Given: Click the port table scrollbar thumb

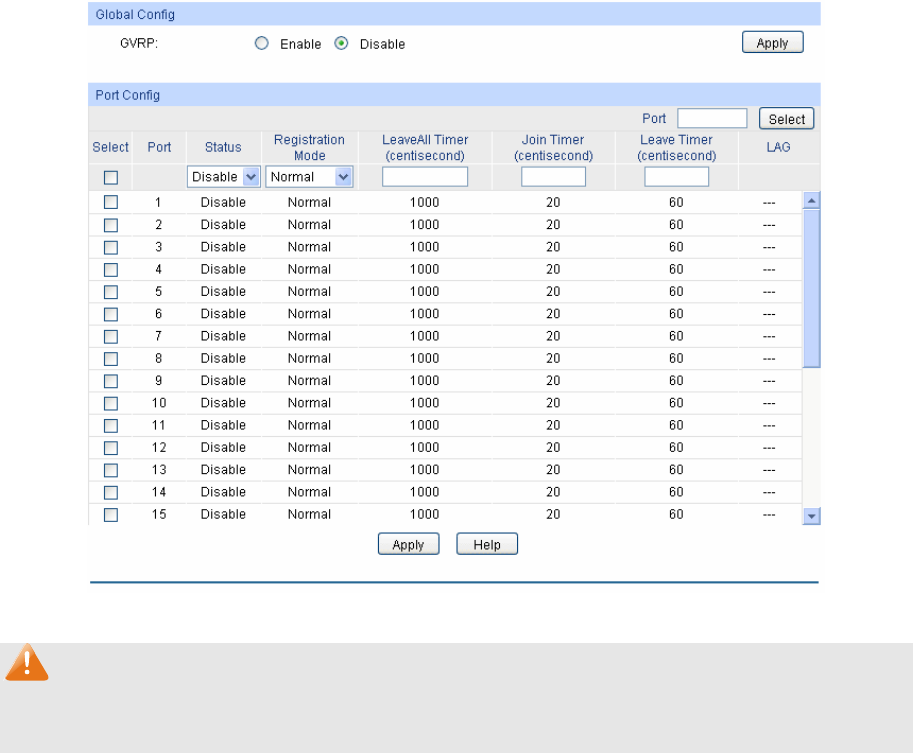Looking at the screenshot, I should click(x=811, y=288).
